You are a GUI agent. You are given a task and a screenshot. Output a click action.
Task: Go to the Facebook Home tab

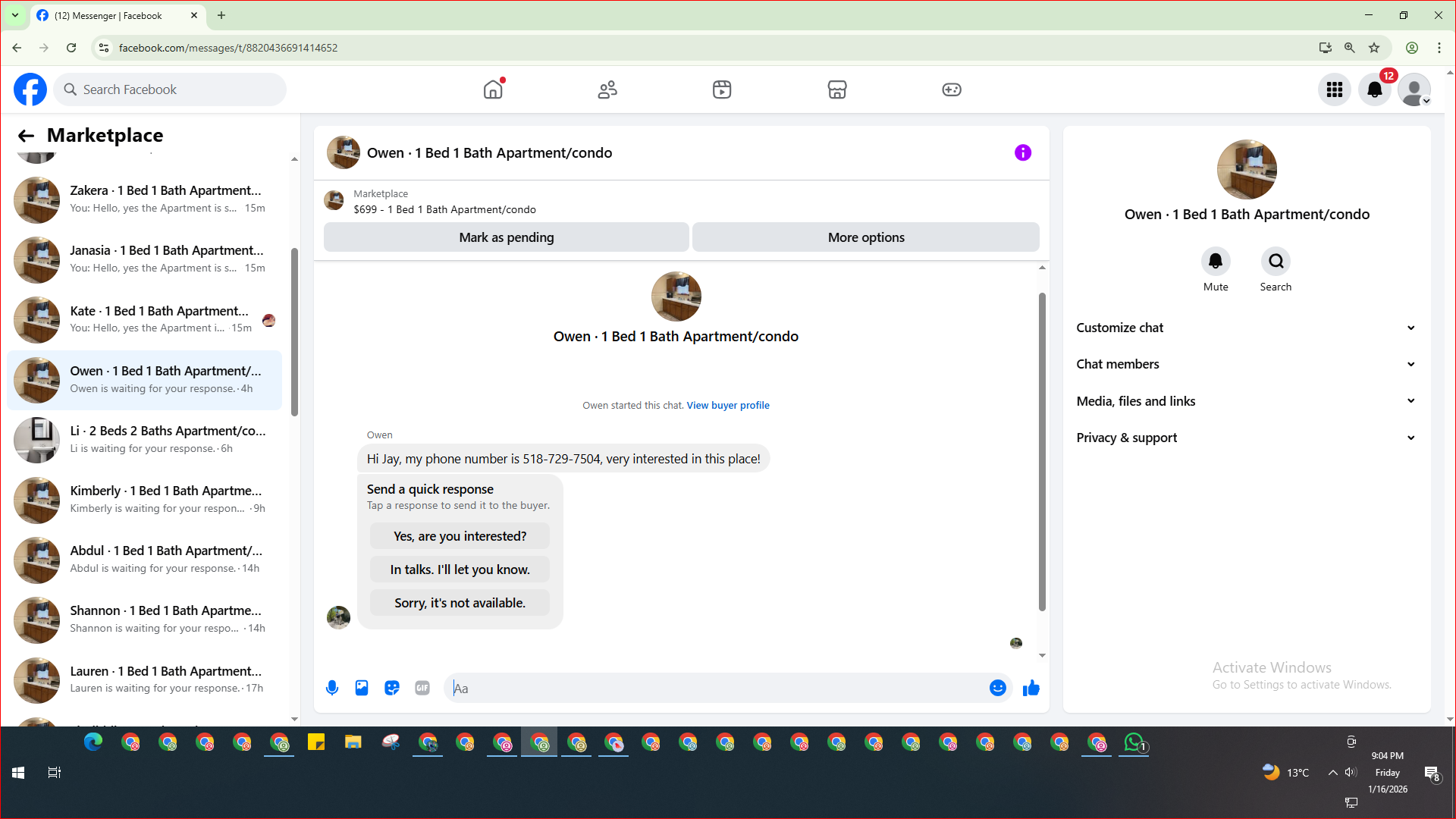coord(493,89)
